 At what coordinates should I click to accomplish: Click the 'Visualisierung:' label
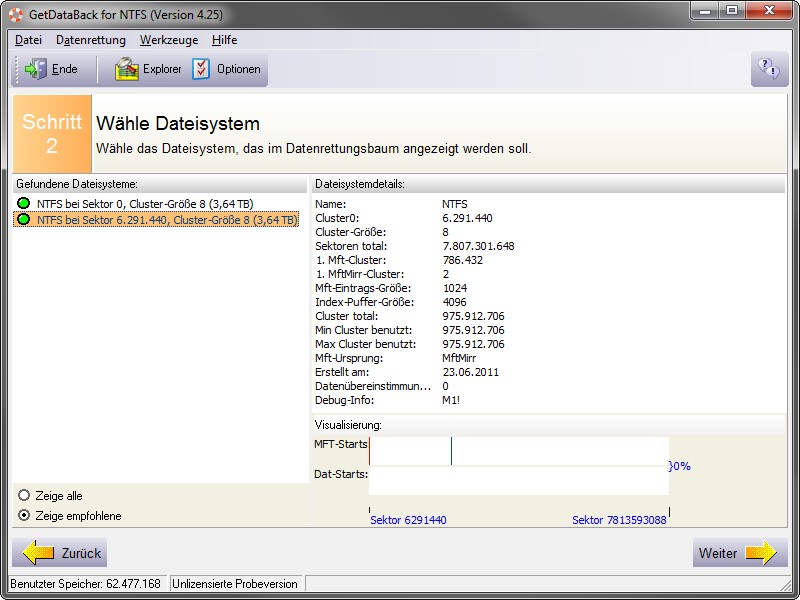pos(348,424)
